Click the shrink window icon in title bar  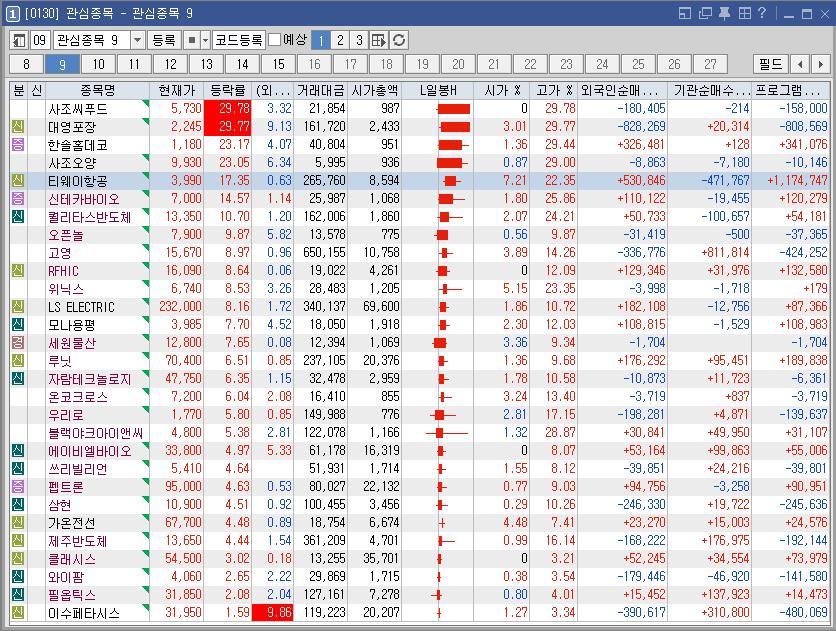pyautogui.click(x=685, y=13)
